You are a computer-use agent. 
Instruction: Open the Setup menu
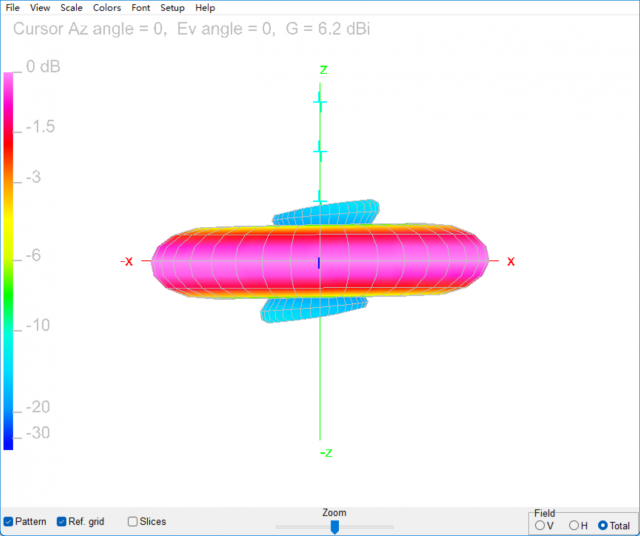click(172, 8)
